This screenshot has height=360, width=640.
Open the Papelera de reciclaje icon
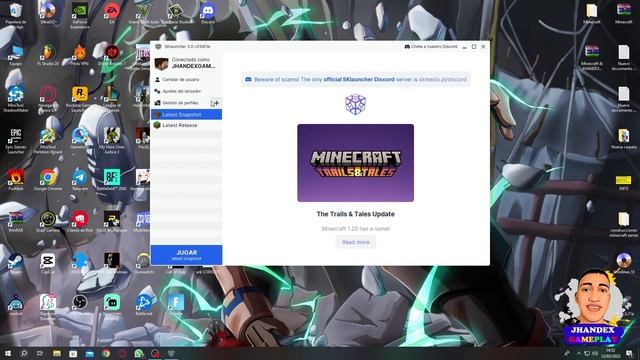(x=16, y=16)
